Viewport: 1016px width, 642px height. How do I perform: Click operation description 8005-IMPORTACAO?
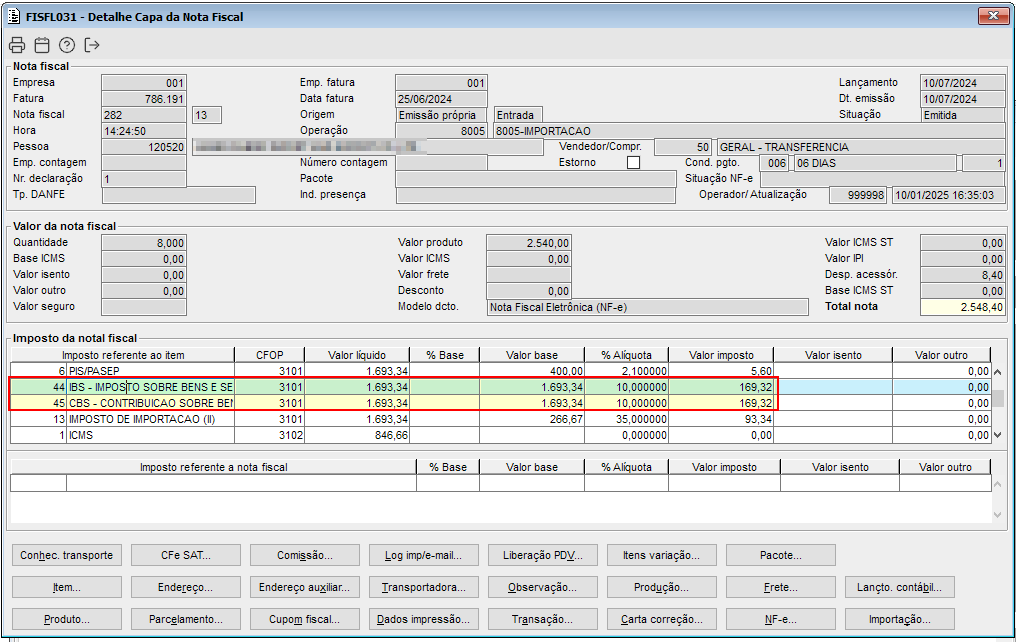click(750, 131)
